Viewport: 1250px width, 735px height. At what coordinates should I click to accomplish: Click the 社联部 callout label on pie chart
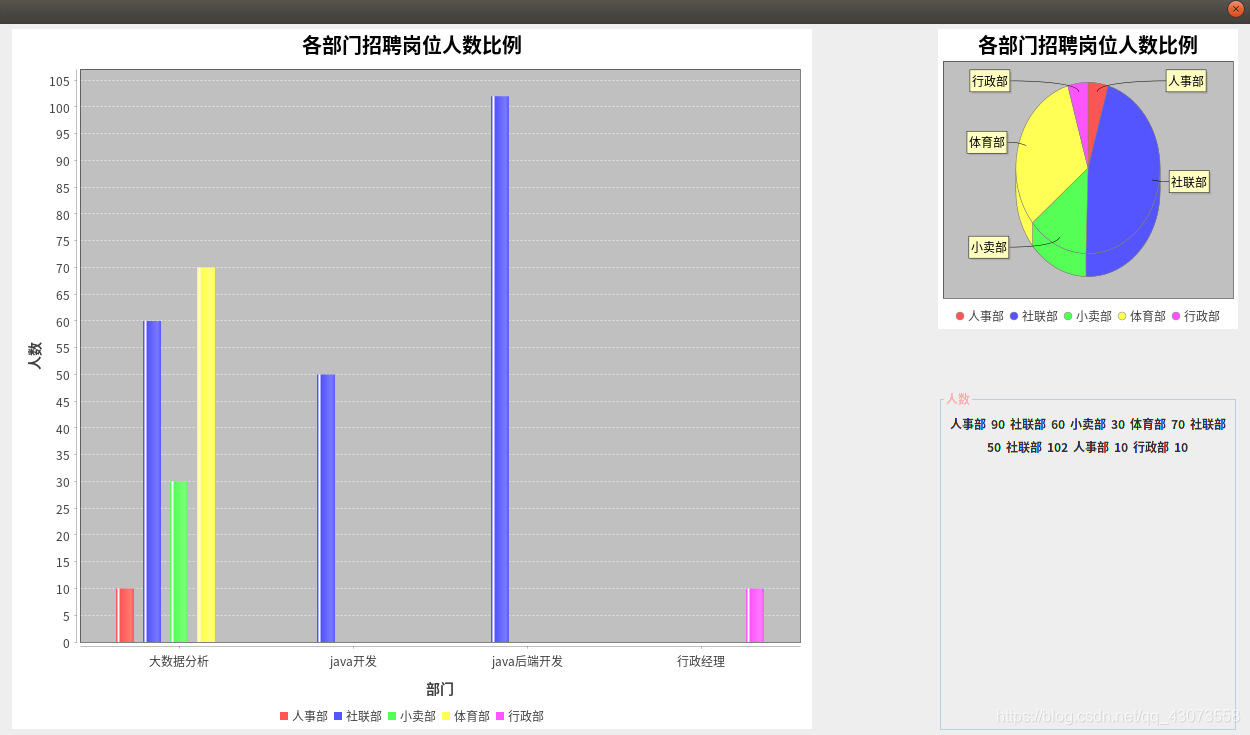[x=1189, y=182]
